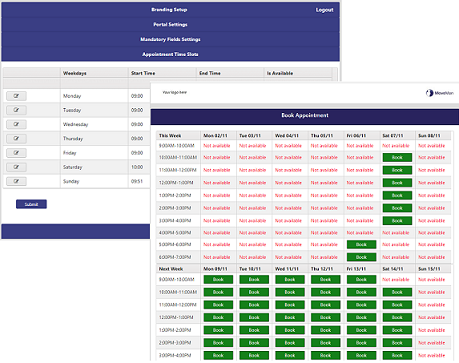This screenshot has width=459, height=363.
Task: Click the Logout link
Action: point(325,10)
